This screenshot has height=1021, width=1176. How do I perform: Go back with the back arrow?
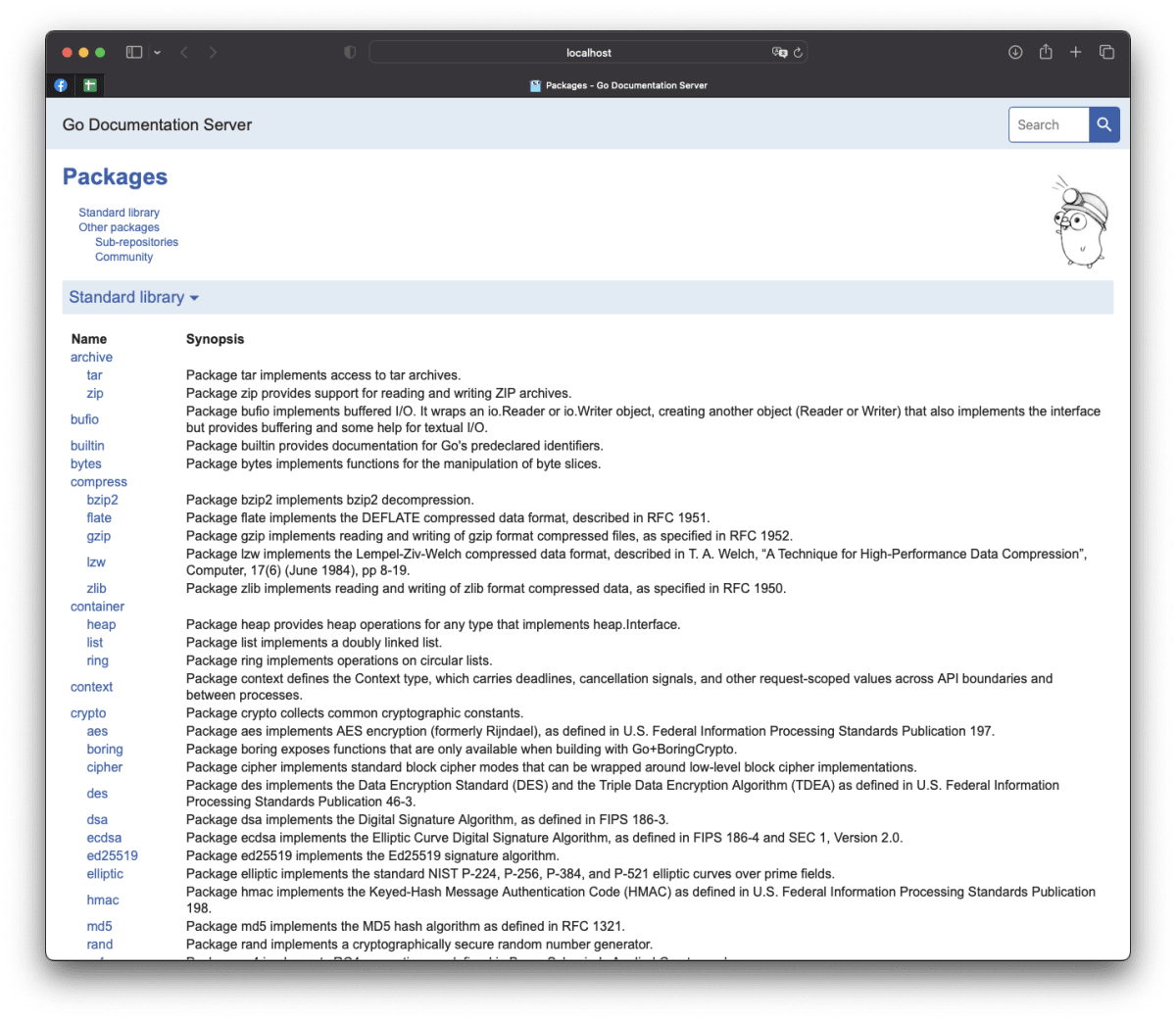(x=184, y=52)
